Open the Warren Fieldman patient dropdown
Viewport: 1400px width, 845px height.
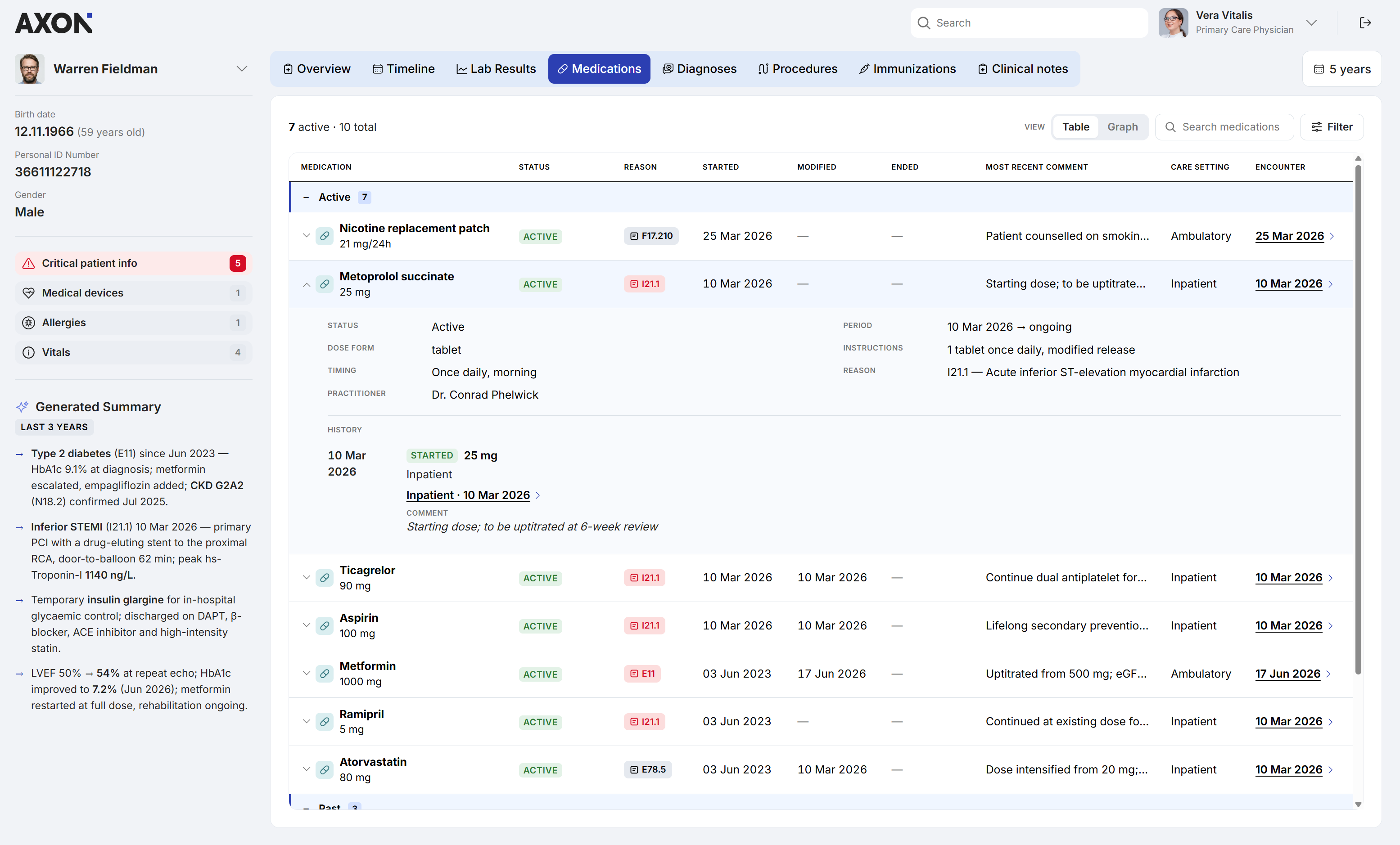242,69
